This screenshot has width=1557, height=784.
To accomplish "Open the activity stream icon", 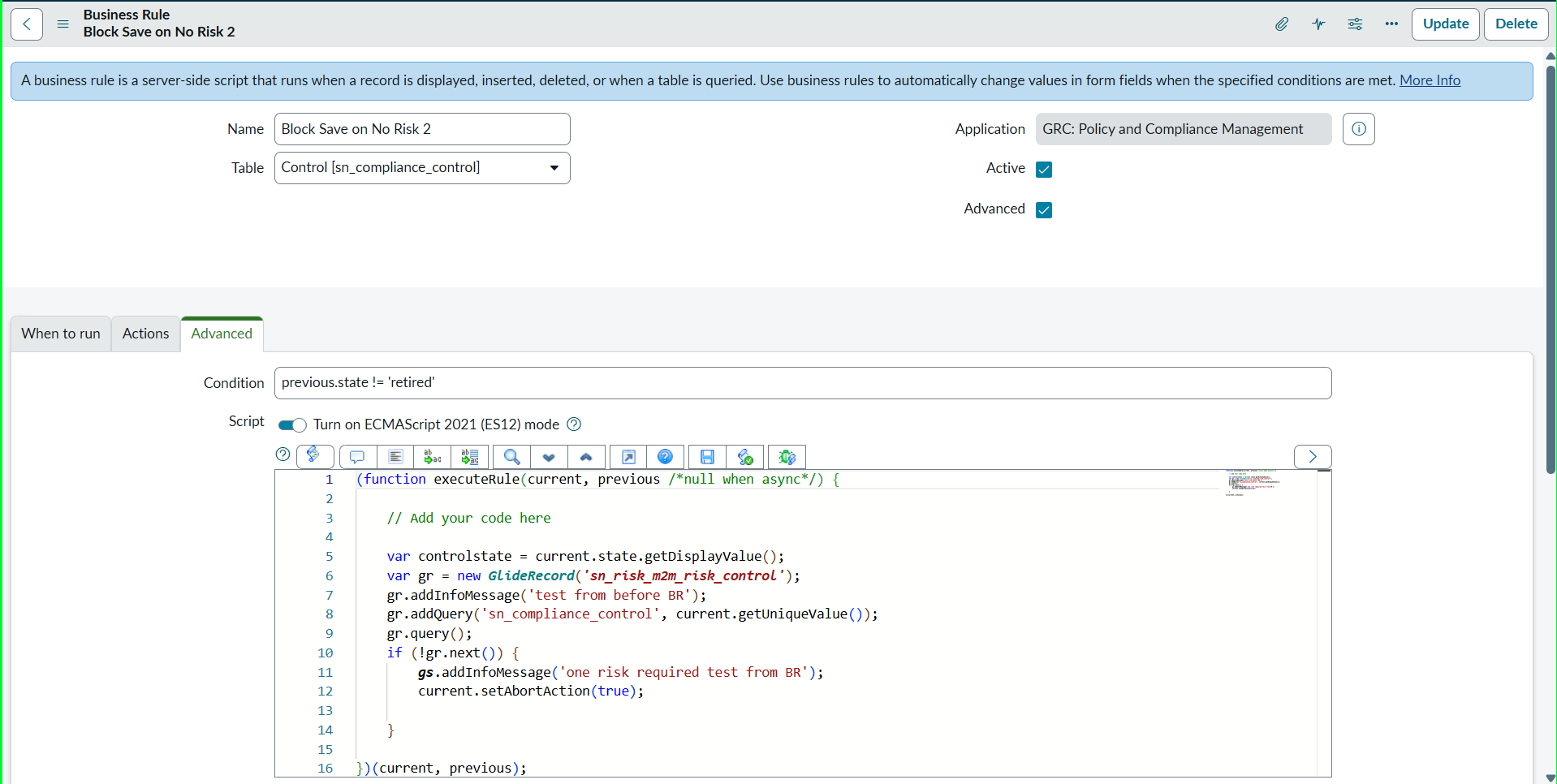I will (1318, 24).
